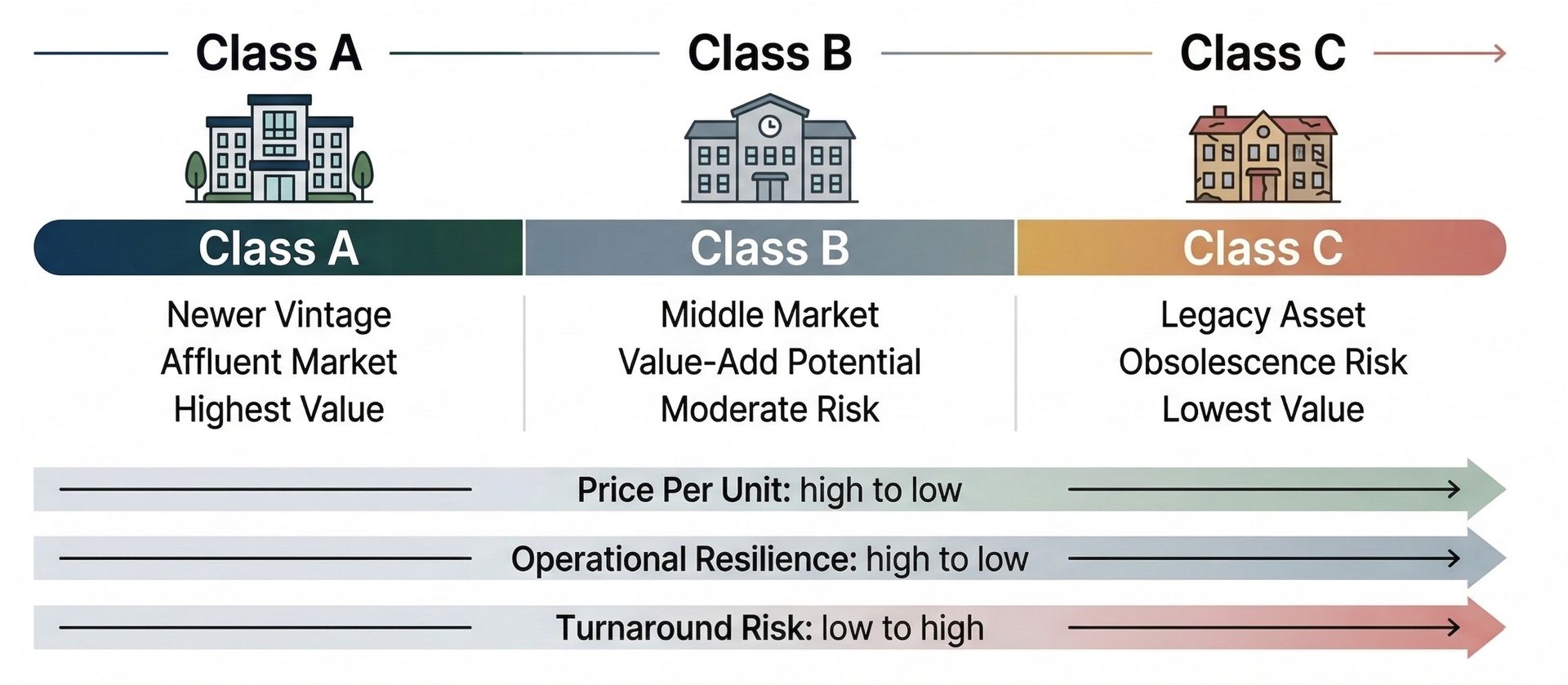Click the Class A heading at top

[278, 54]
